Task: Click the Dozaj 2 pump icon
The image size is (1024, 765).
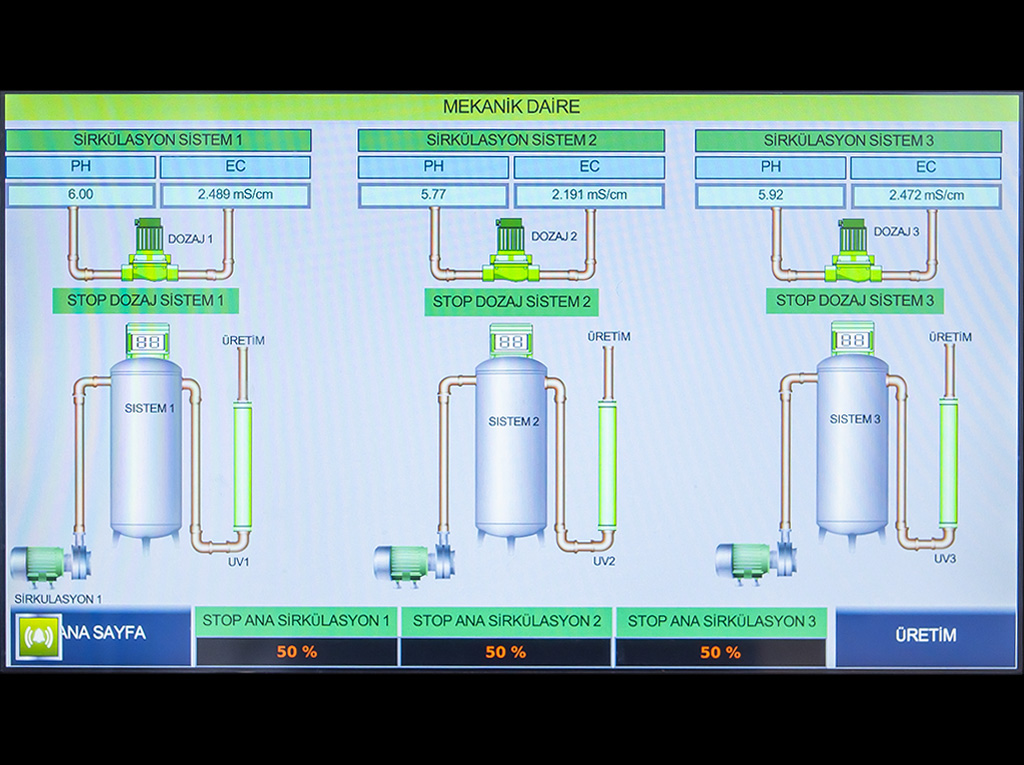Action: pyautogui.click(x=511, y=253)
